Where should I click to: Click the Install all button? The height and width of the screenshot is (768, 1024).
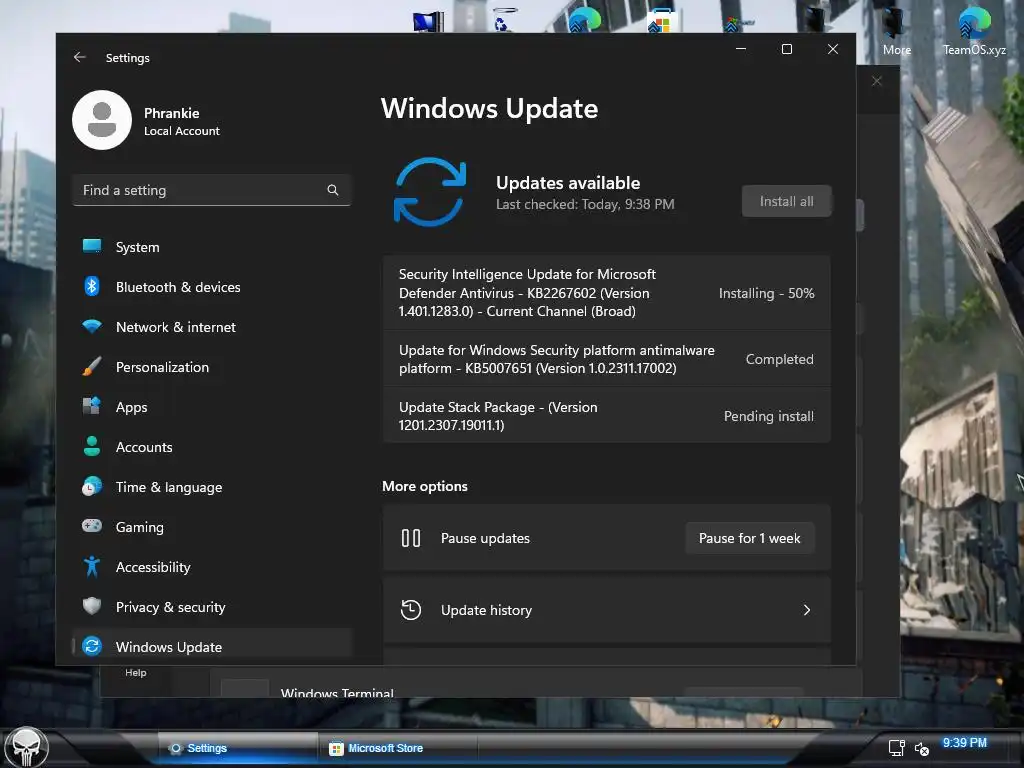(x=786, y=201)
